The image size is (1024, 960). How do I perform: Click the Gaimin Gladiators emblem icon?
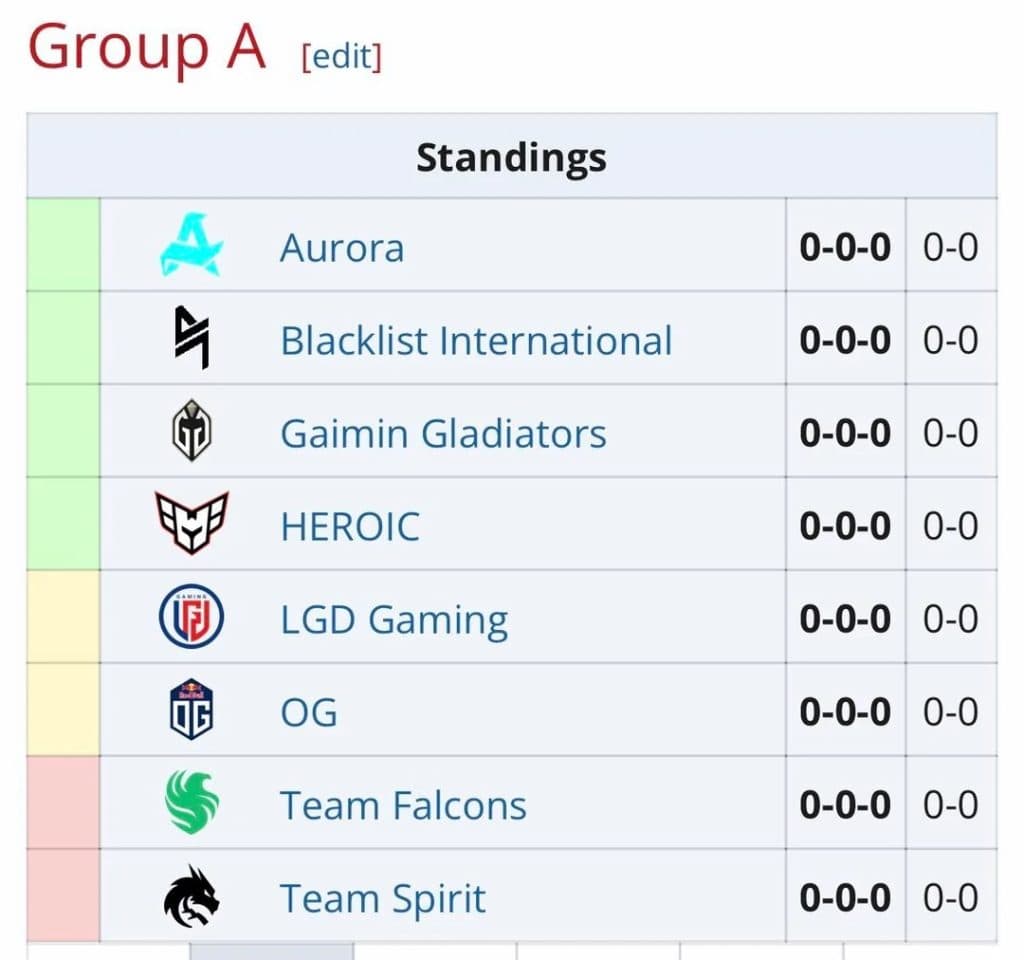coord(190,432)
